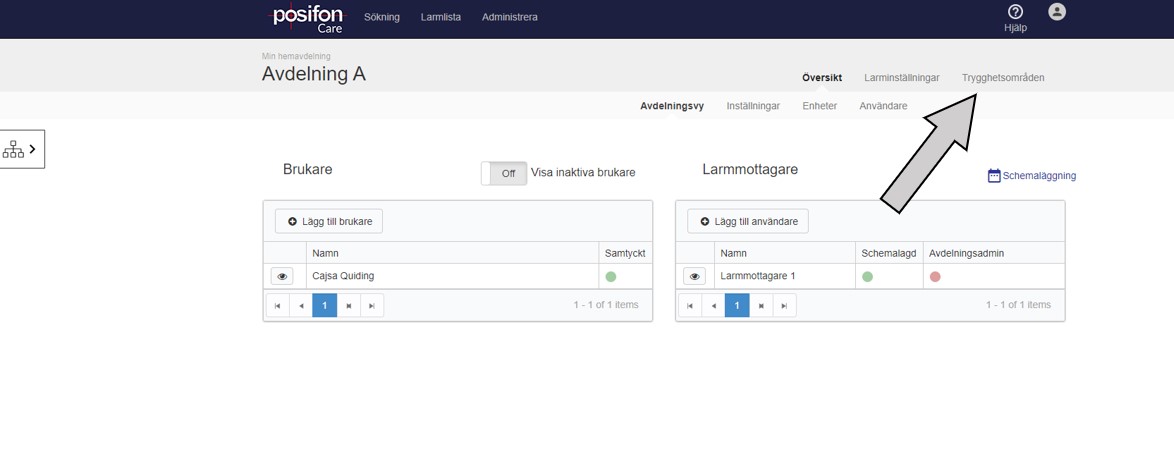Go to last page in Brukare pager

[x=372, y=305]
